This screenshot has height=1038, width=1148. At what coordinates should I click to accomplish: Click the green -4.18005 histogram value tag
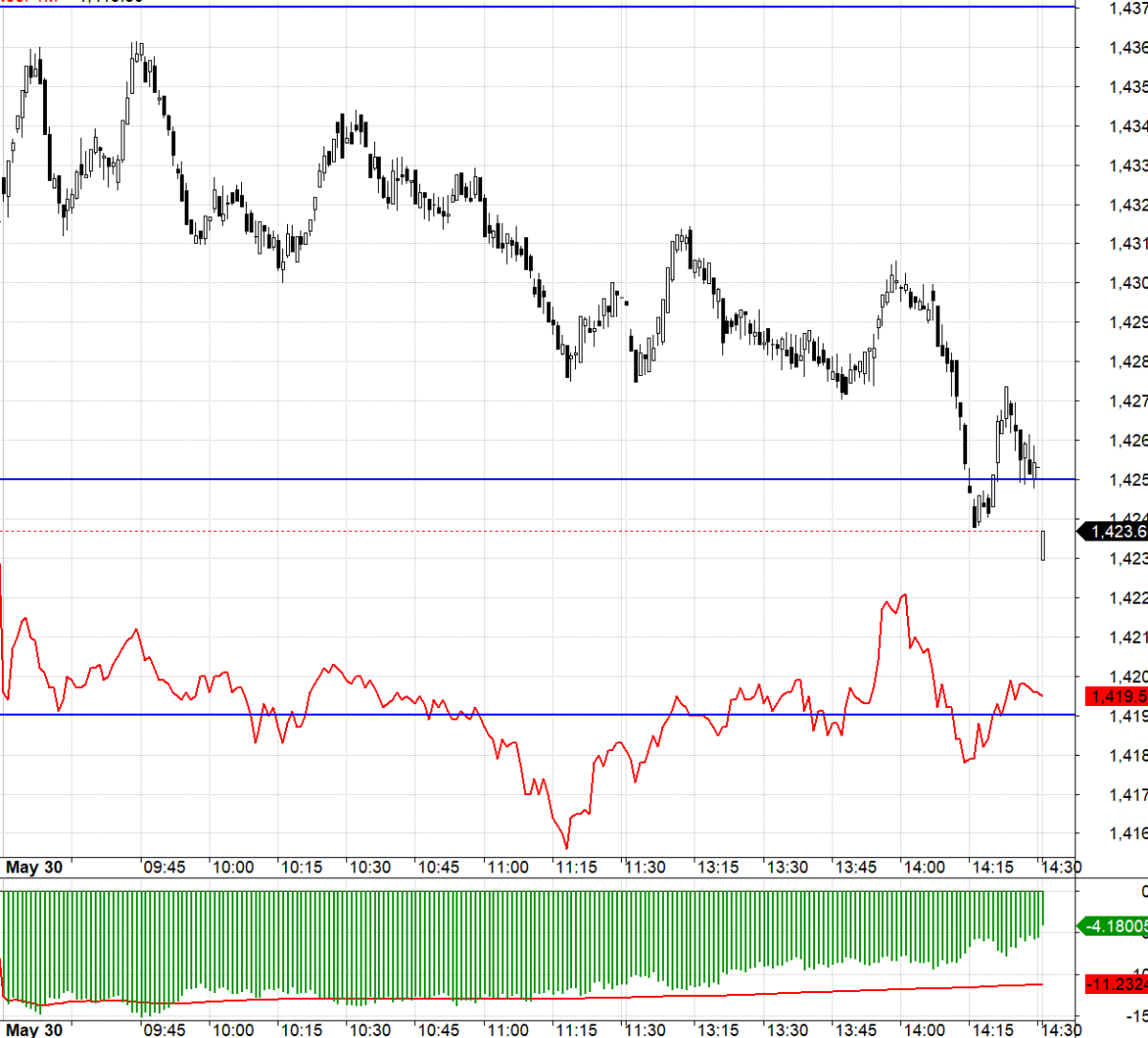coord(1115,926)
